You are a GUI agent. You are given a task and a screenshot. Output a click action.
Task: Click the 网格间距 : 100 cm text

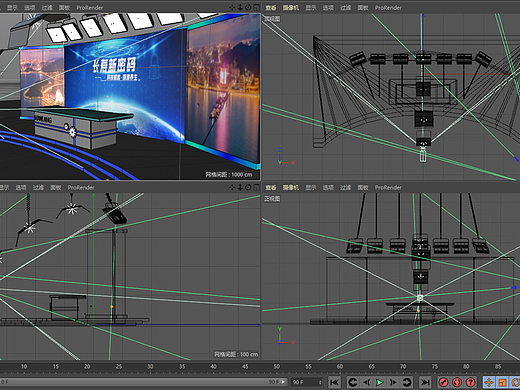(x=236, y=354)
